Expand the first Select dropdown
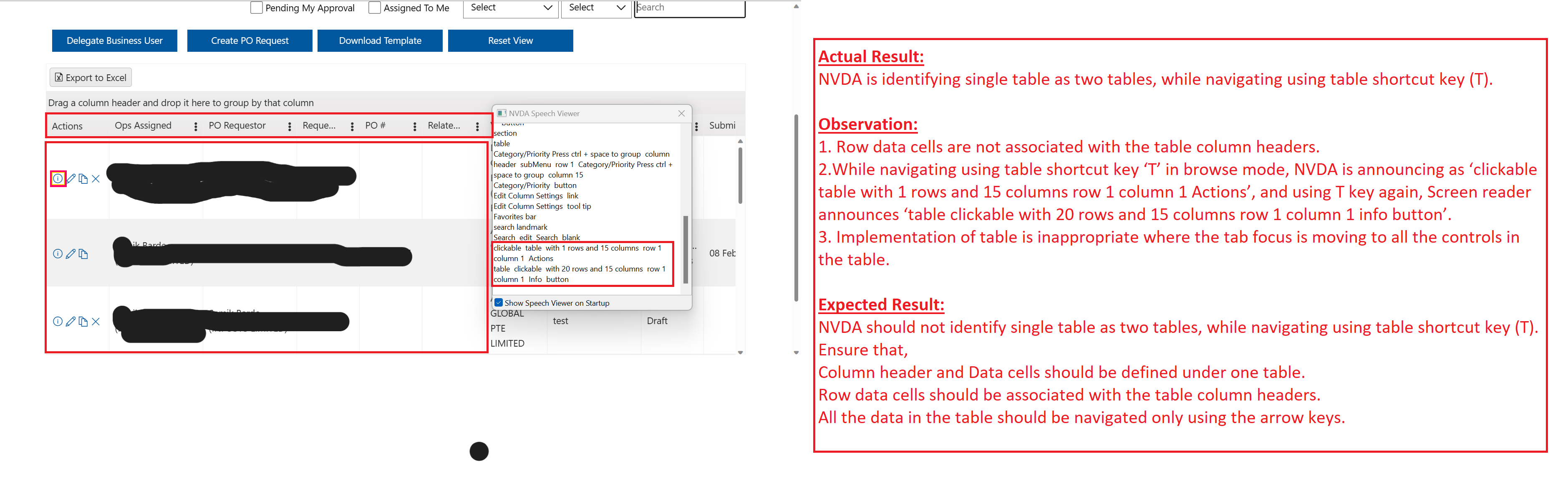The image size is (1568, 502). [510, 8]
